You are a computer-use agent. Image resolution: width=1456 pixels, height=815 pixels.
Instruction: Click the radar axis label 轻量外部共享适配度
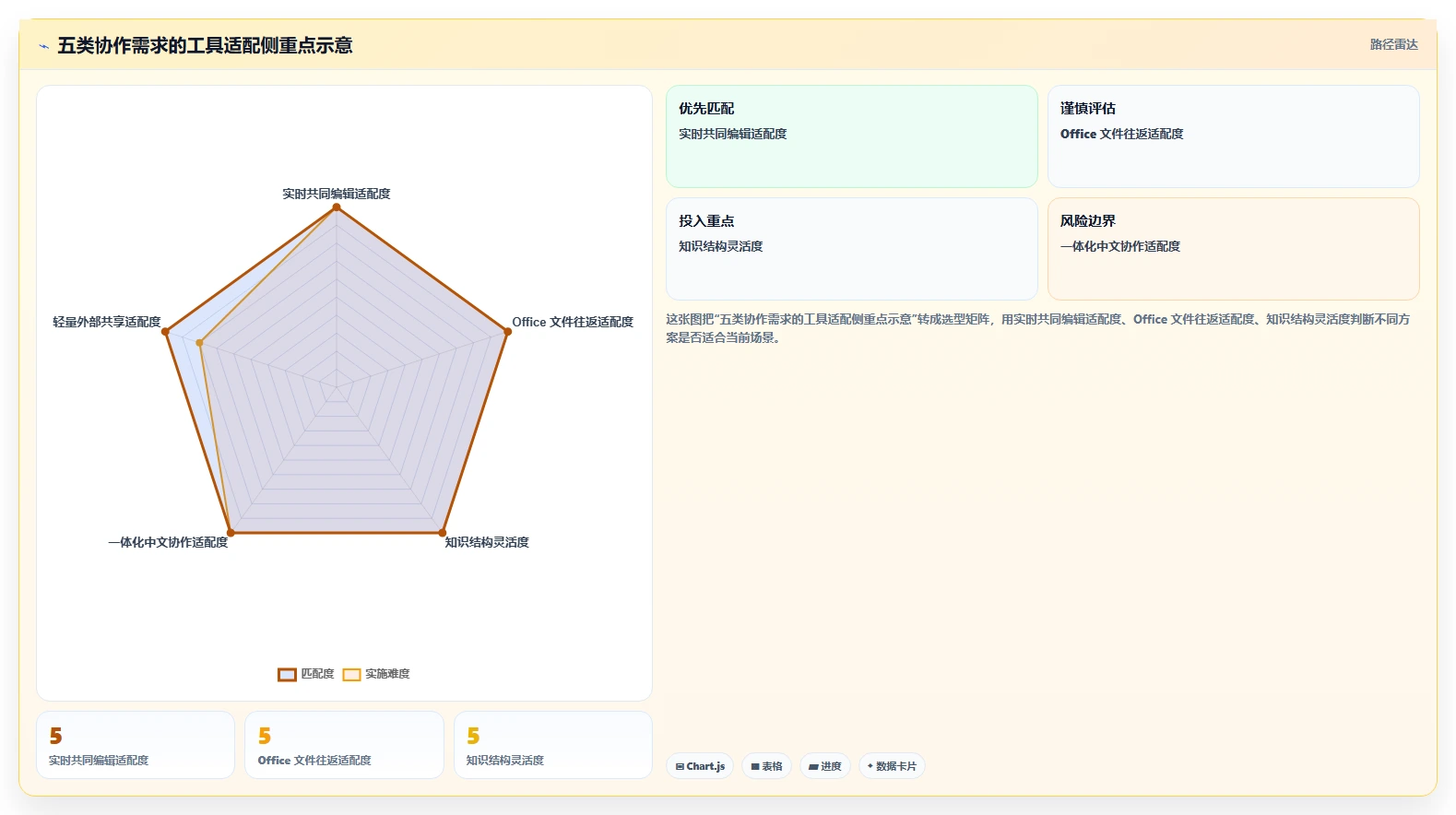pyautogui.click(x=107, y=322)
